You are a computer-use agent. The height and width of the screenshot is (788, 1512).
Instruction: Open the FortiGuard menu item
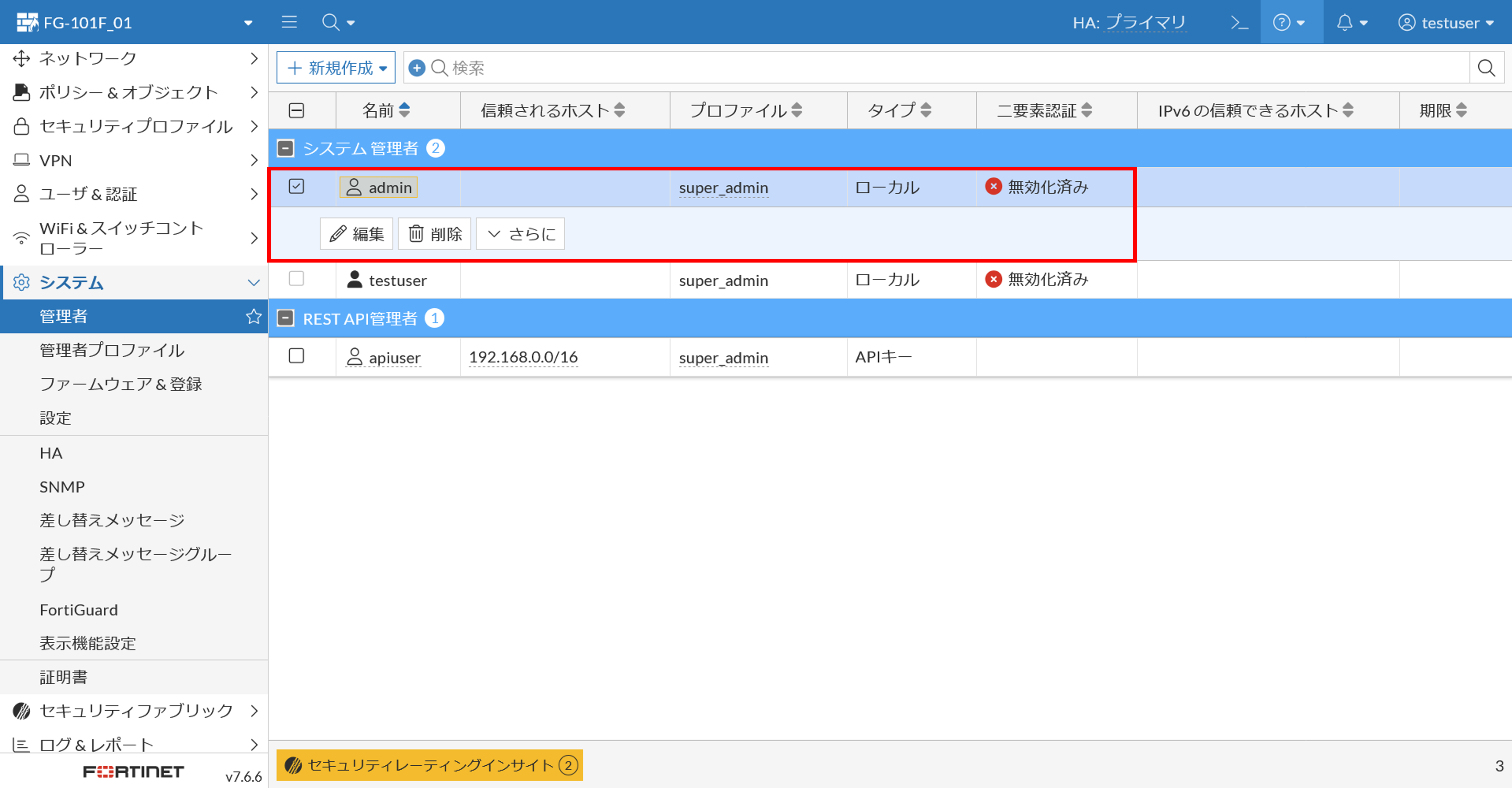click(79, 610)
